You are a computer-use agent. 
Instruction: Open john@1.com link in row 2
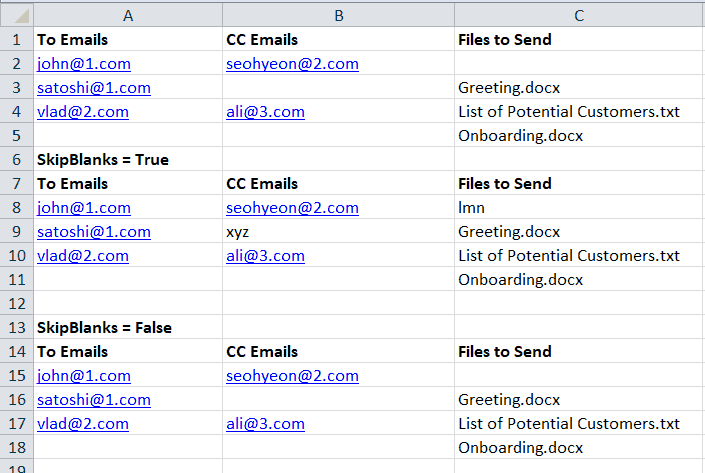[x=84, y=64]
